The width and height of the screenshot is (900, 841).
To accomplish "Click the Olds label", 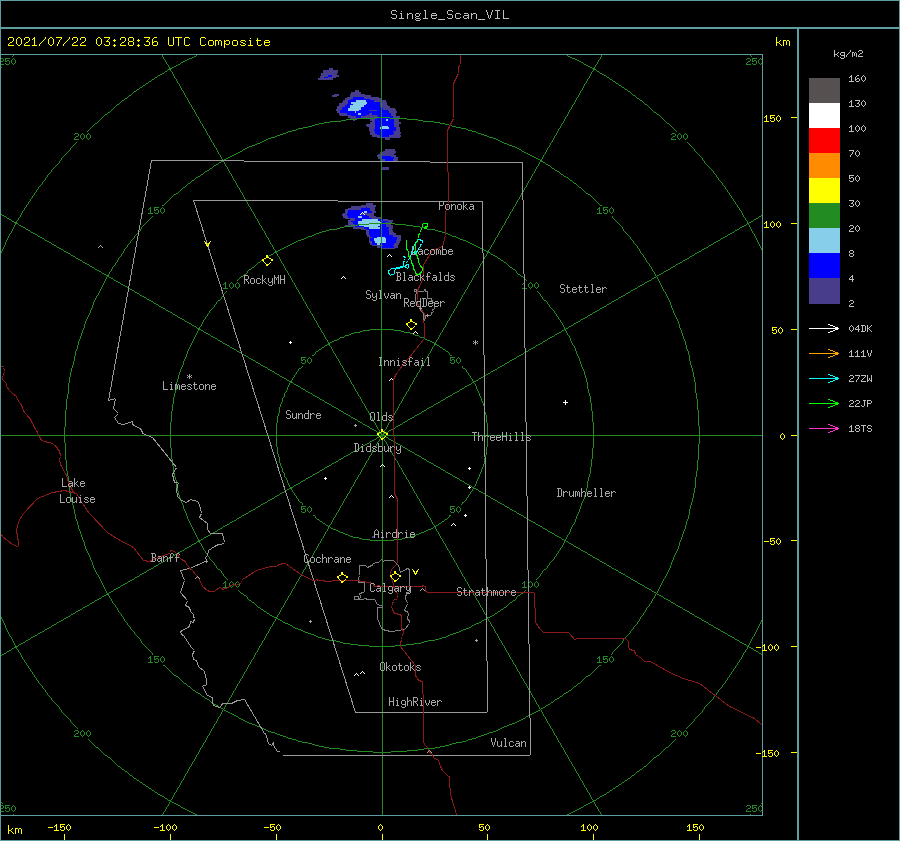I will click(x=381, y=417).
